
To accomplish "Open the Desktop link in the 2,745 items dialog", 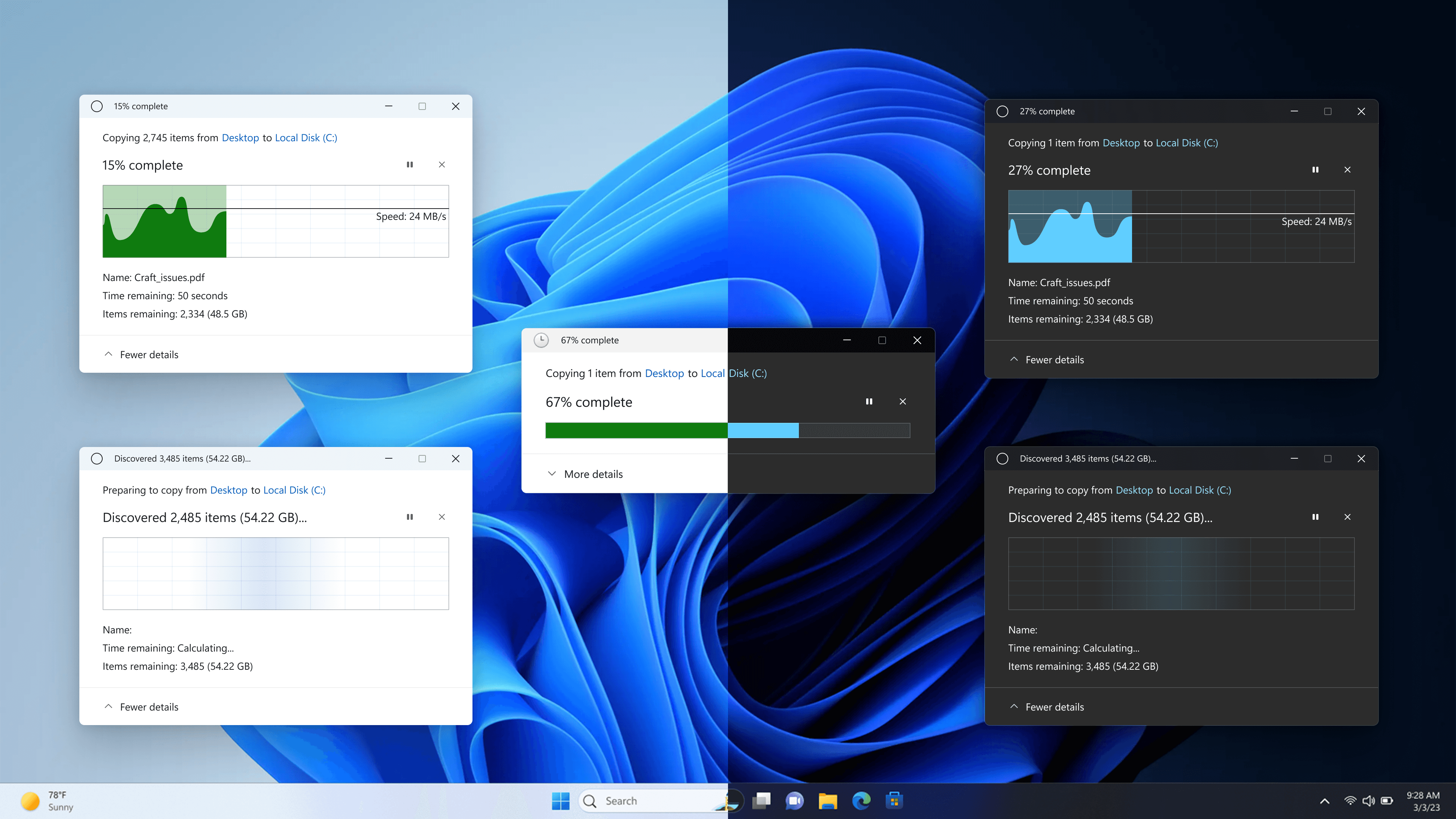I will click(x=240, y=138).
